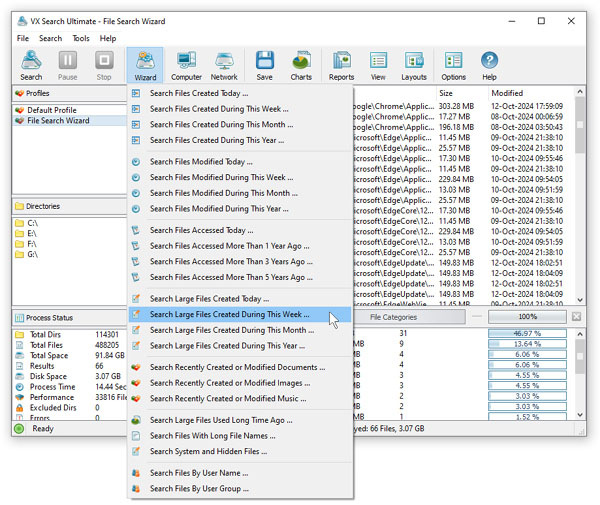Viewport: 600px width, 505px height.
Task: Click the Save toolbar icon
Action: 264,65
